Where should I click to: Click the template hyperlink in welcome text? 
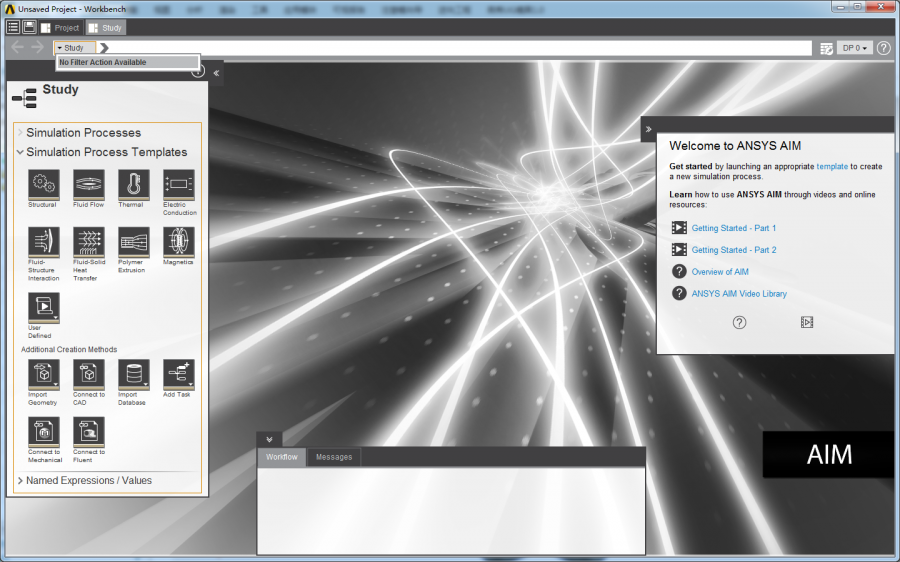[x=832, y=166]
